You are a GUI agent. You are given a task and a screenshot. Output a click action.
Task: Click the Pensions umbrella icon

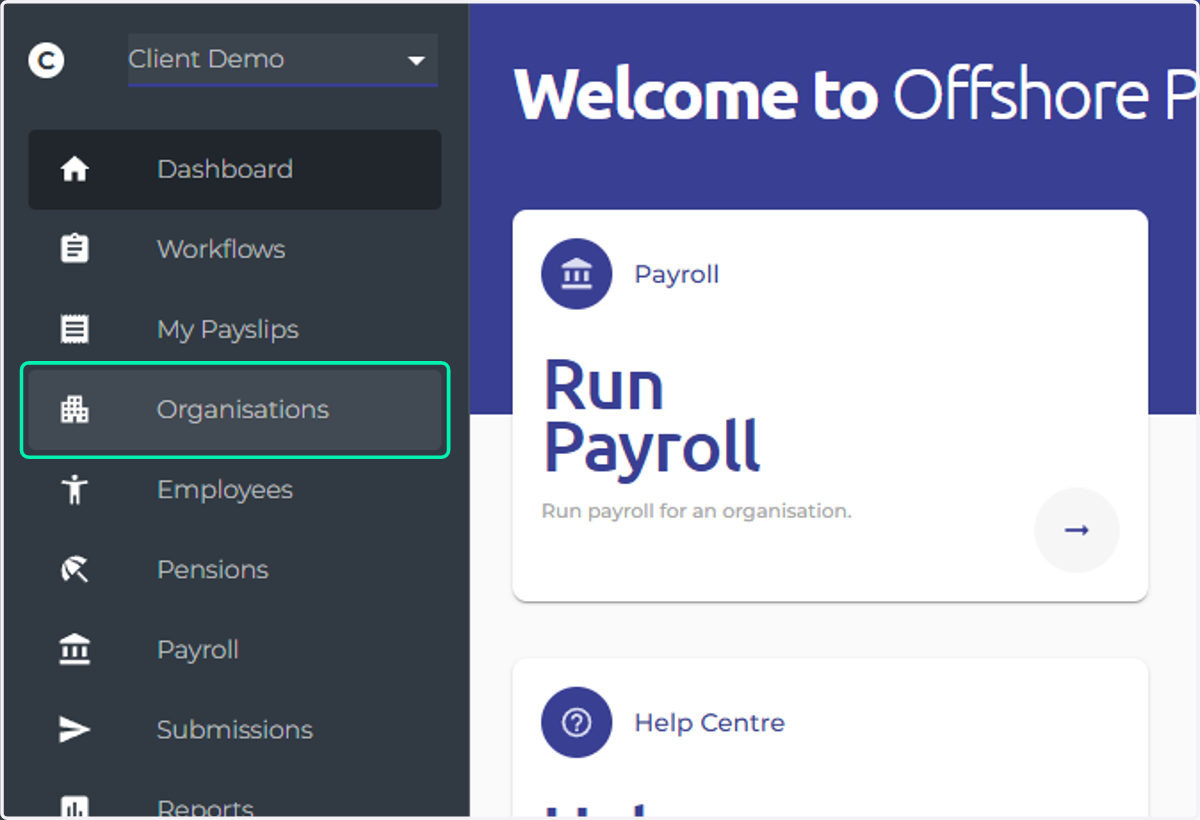coord(75,569)
